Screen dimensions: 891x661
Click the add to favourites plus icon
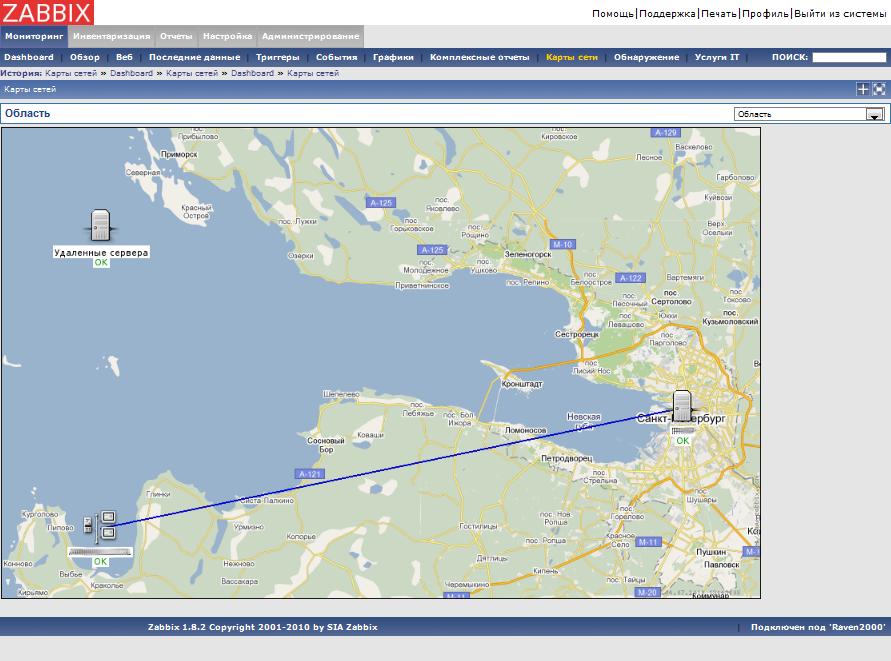click(x=863, y=89)
